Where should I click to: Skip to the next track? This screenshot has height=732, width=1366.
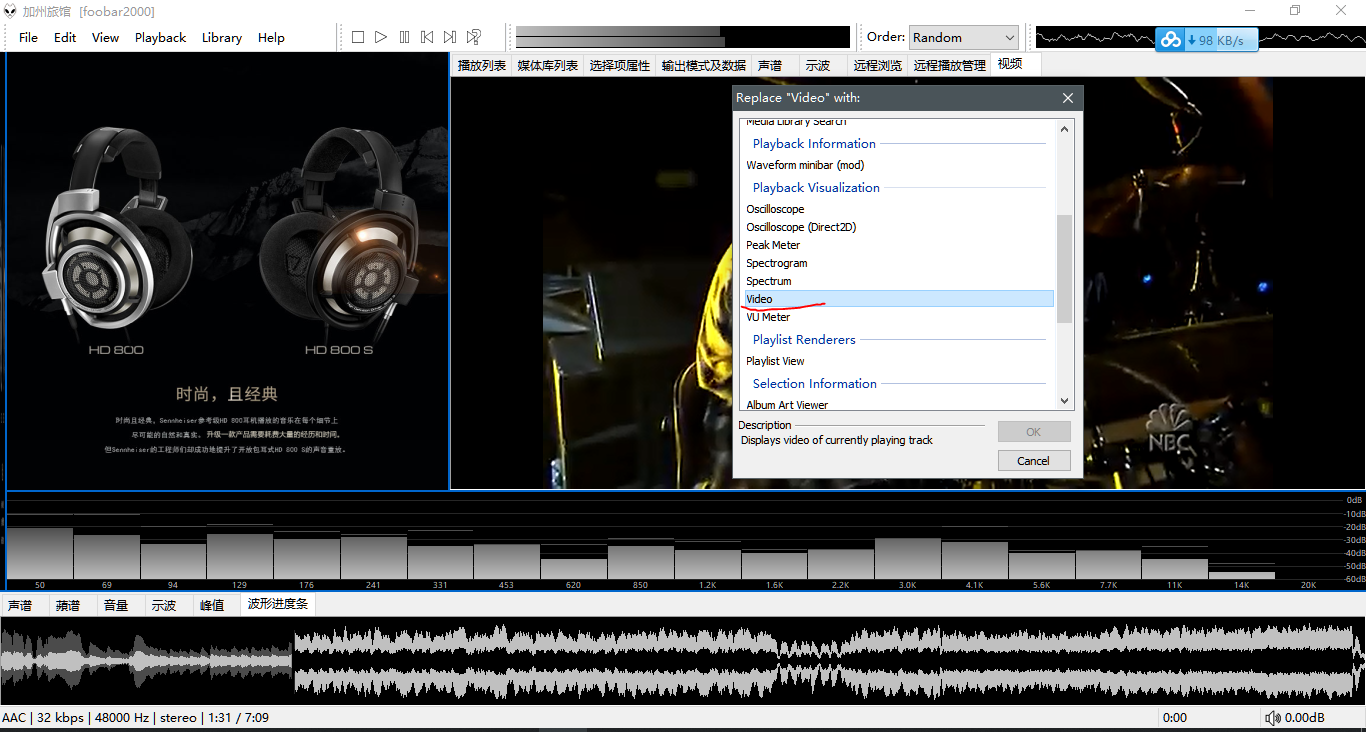450,37
